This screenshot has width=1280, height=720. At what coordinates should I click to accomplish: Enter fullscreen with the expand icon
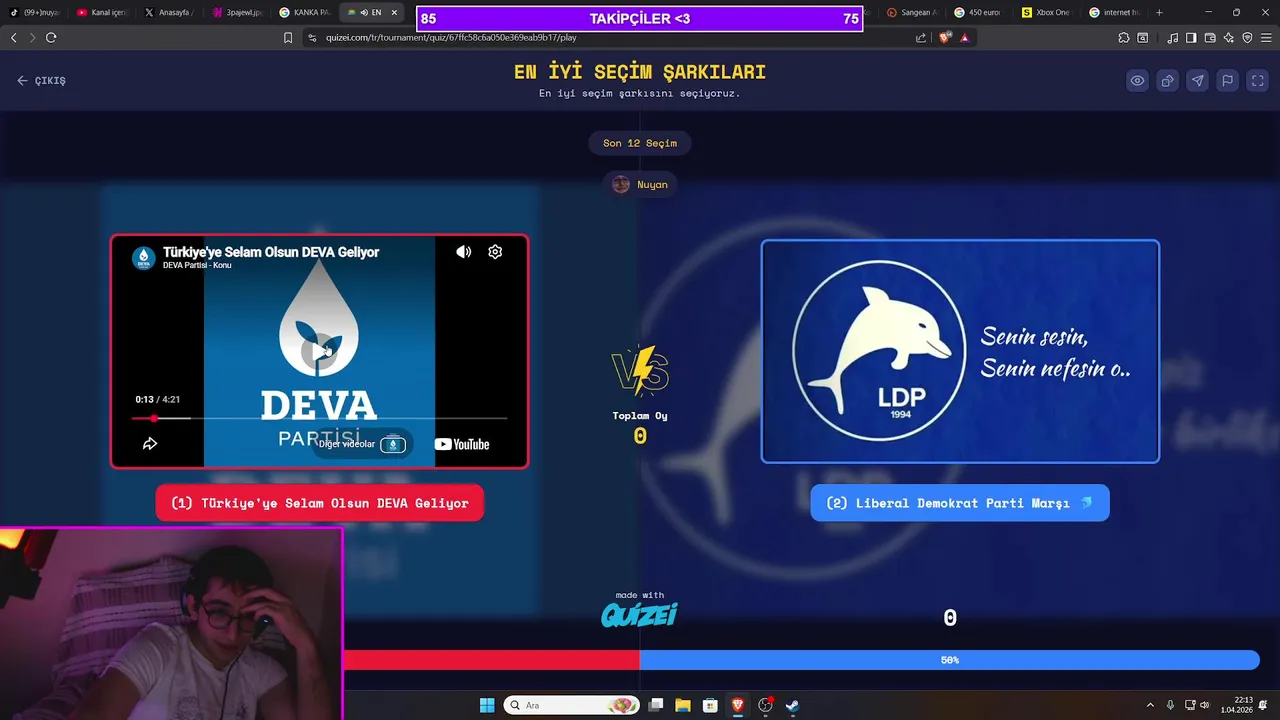click(x=1258, y=81)
